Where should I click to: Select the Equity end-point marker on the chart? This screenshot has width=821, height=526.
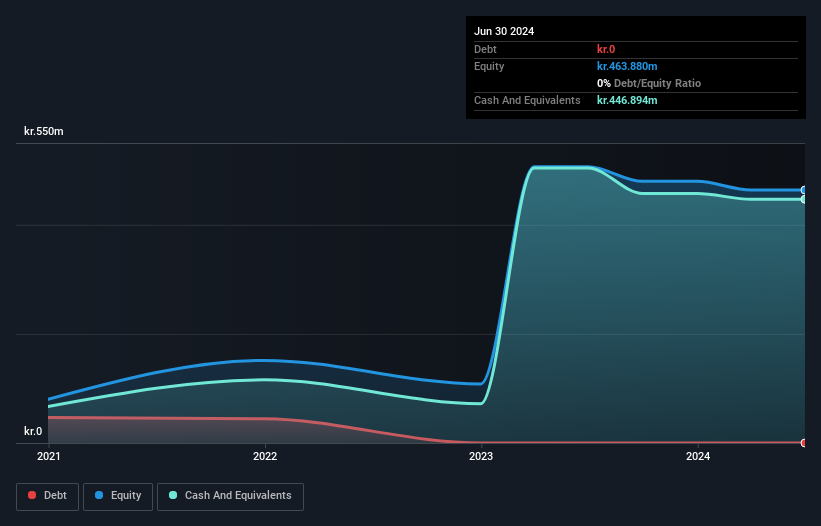click(x=804, y=190)
